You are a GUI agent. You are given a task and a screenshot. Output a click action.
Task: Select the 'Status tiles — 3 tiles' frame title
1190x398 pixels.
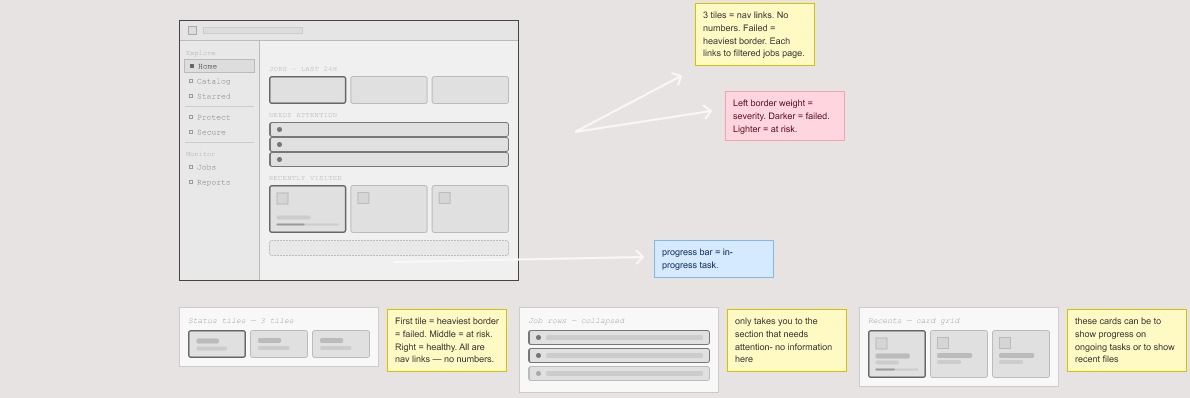pos(241,321)
